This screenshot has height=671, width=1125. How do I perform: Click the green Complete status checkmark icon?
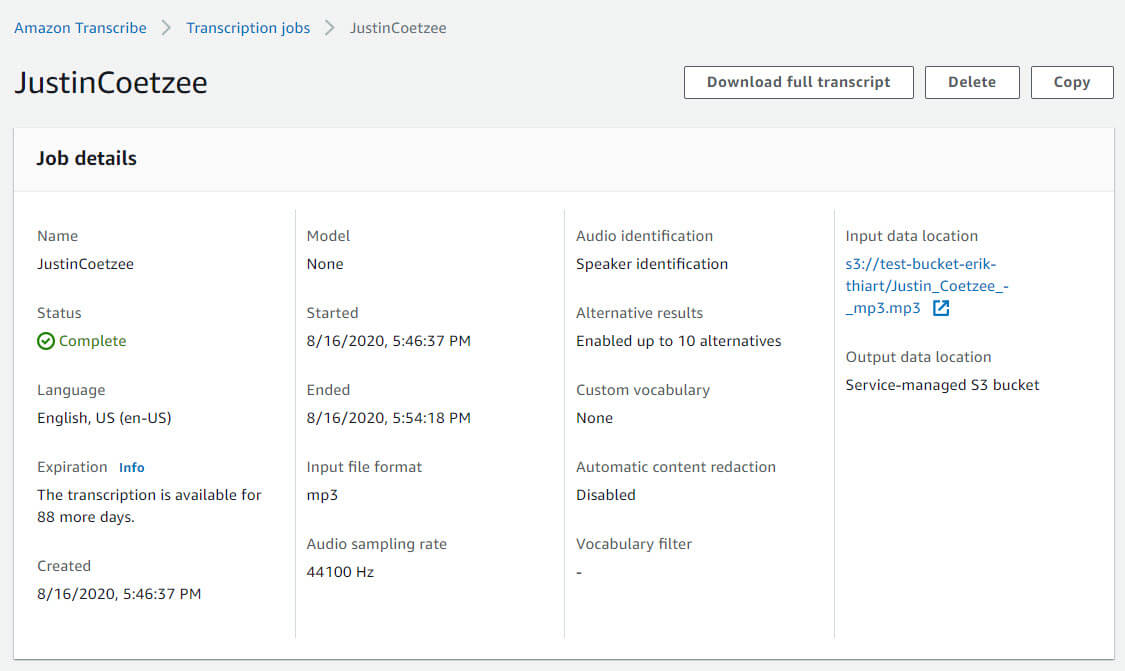[46, 341]
